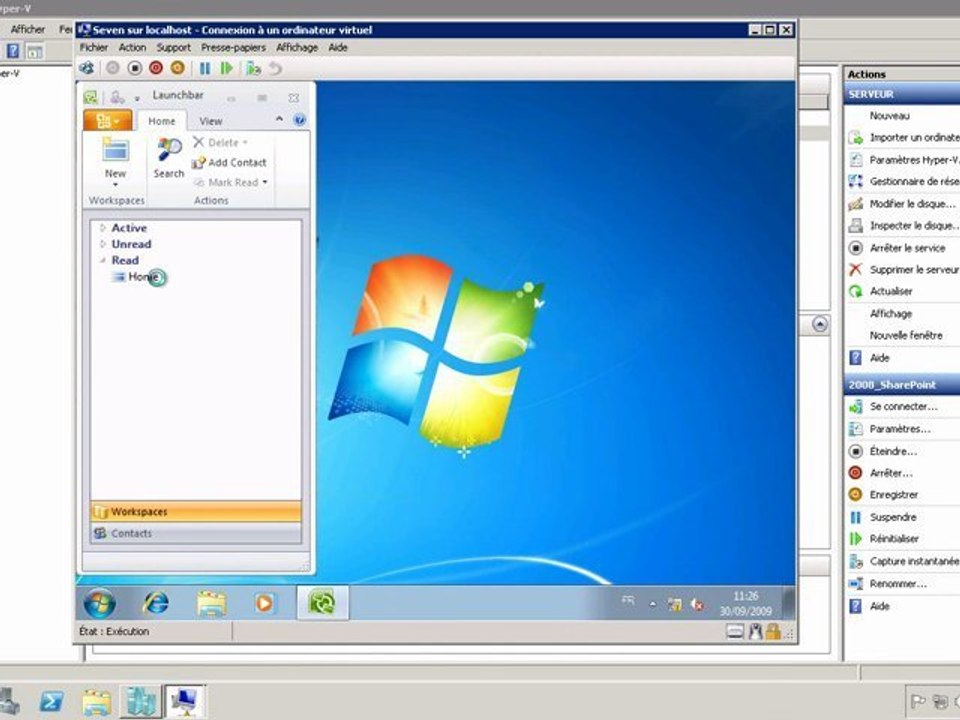Open the Afficher menu in Hyper-V Manager
The width and height of the screenshot is (960, 720).
click(28, 29)
